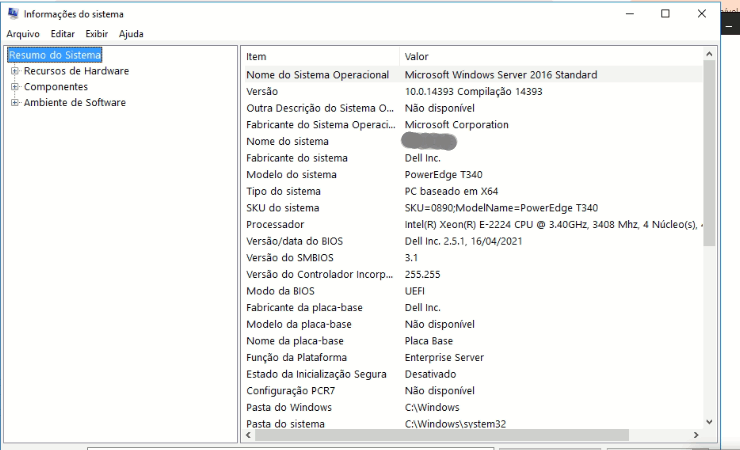The height and width of the screenshot is (450, 740).
Task: Click the PC baseado em X64 value
Action: point(451,191)
